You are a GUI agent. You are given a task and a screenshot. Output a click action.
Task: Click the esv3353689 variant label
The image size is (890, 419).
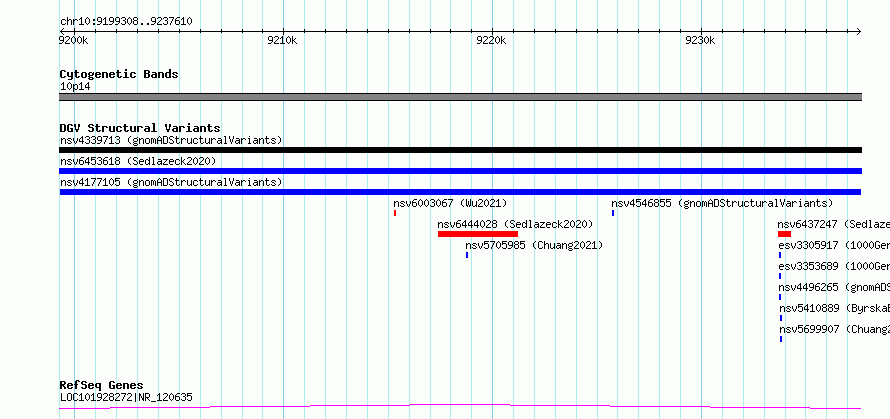(x=834, y=266)
